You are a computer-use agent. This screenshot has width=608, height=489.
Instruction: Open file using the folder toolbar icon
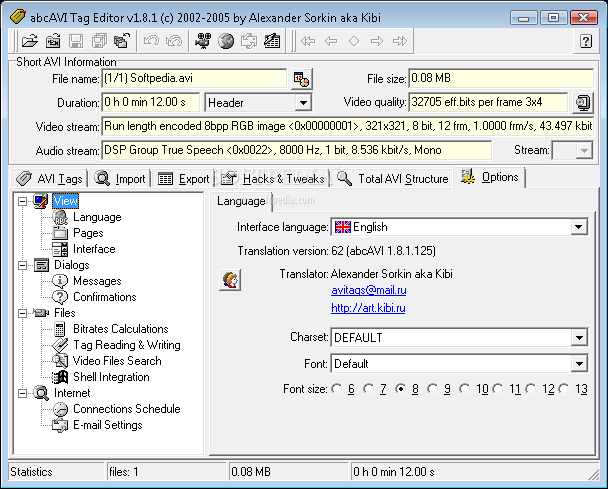click(x=29, y=41)
